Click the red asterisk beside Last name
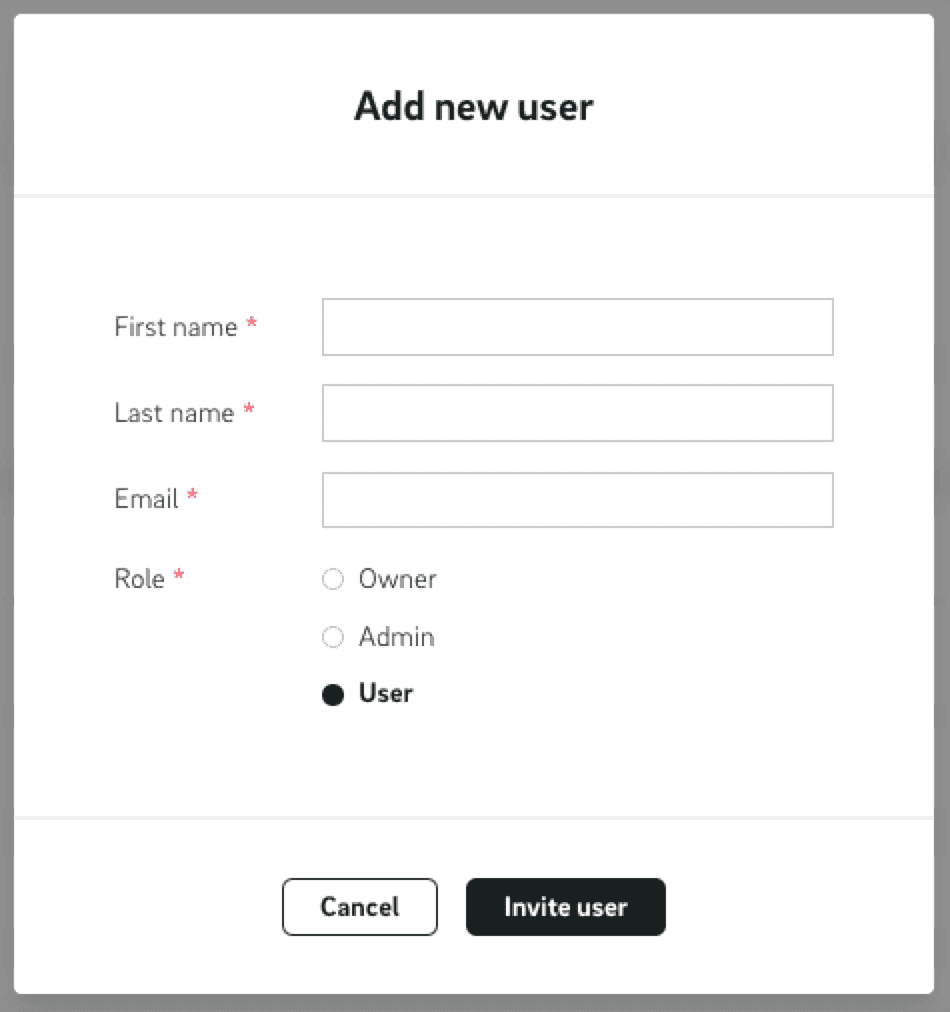The width and height of the screenshot is (950, 1012). 249,410
